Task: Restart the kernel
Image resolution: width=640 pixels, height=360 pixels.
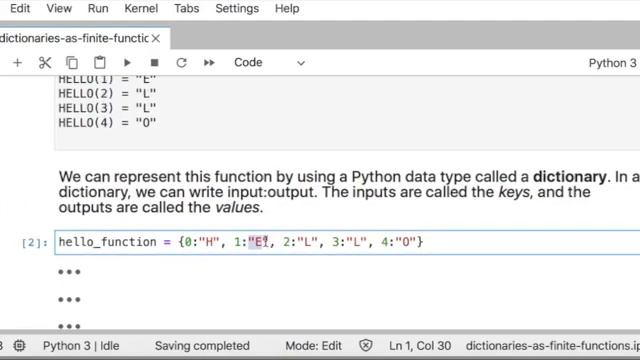Action: click(182, 63)
